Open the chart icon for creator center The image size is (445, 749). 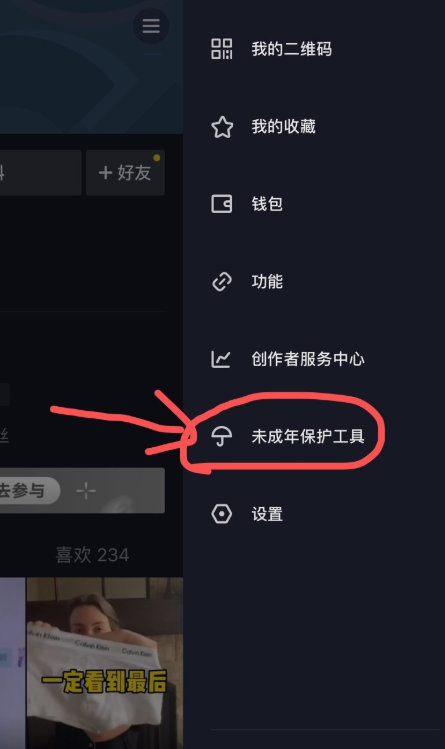click(221, 359)
